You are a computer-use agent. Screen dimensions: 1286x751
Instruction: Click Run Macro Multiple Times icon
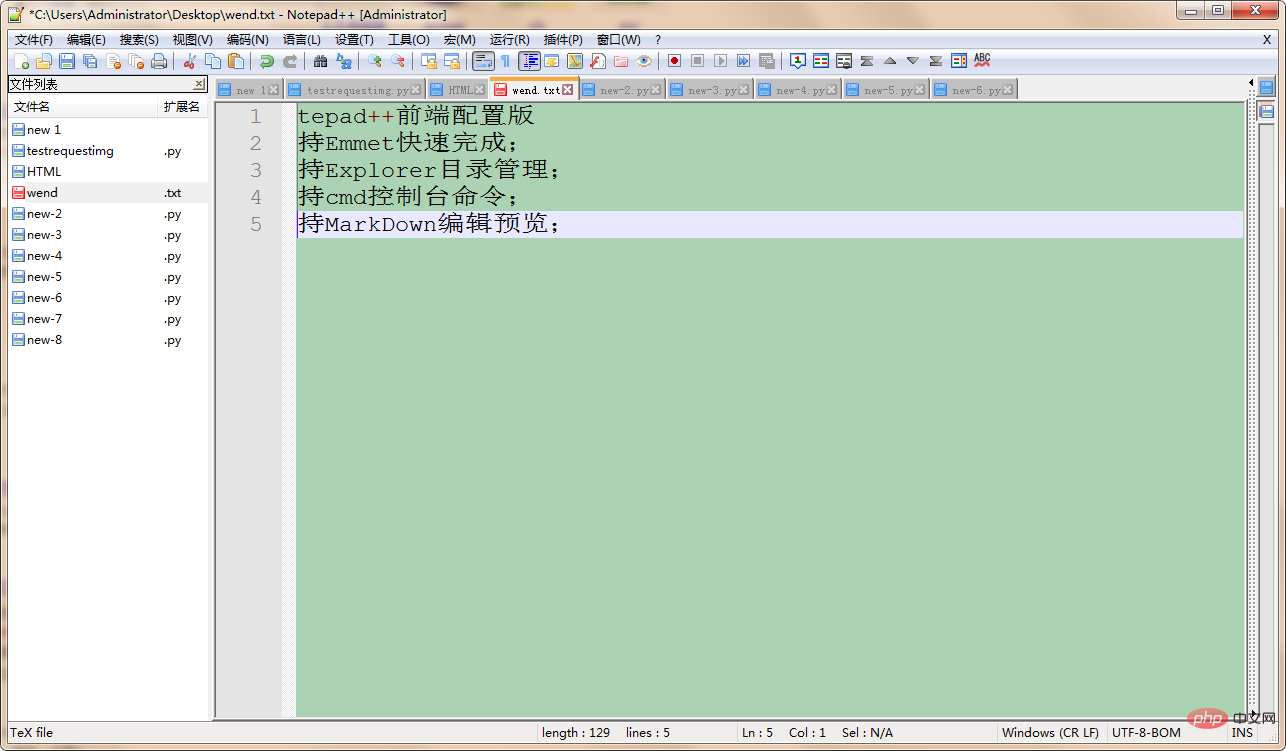pos(743,61)
